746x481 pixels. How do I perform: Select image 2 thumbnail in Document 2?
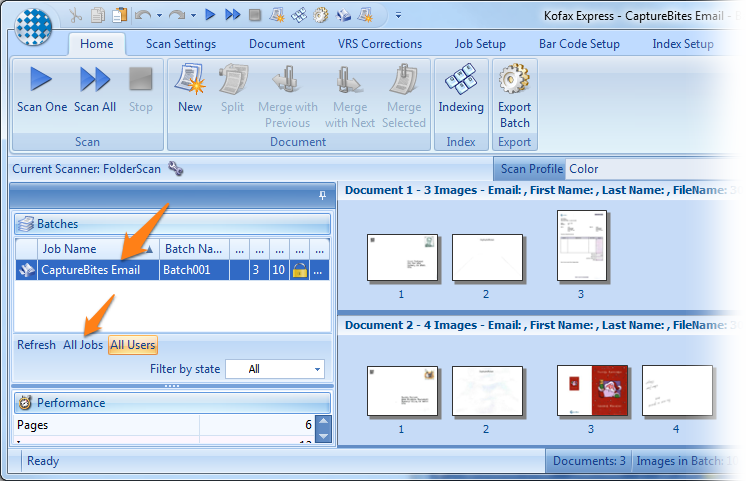pyautogui.click(x=487, y=391)
